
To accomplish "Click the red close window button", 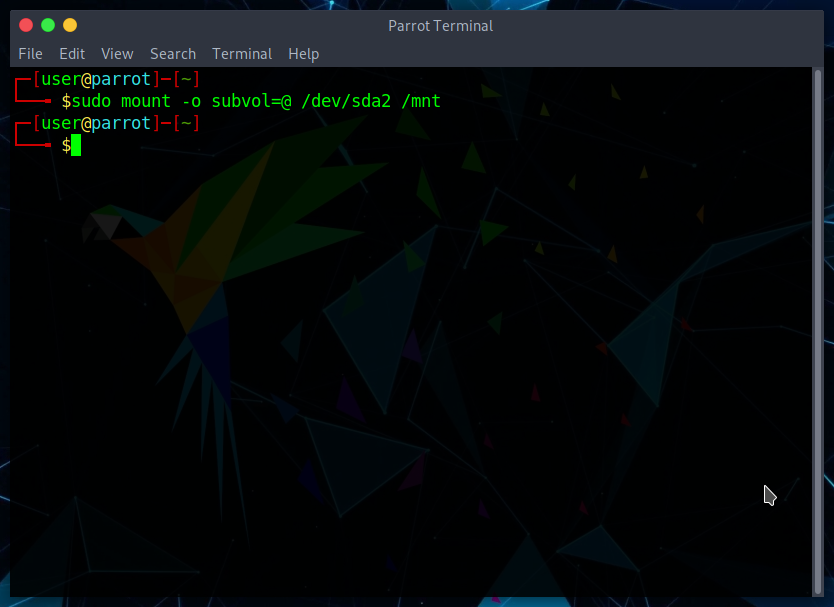I will (26, 25).
